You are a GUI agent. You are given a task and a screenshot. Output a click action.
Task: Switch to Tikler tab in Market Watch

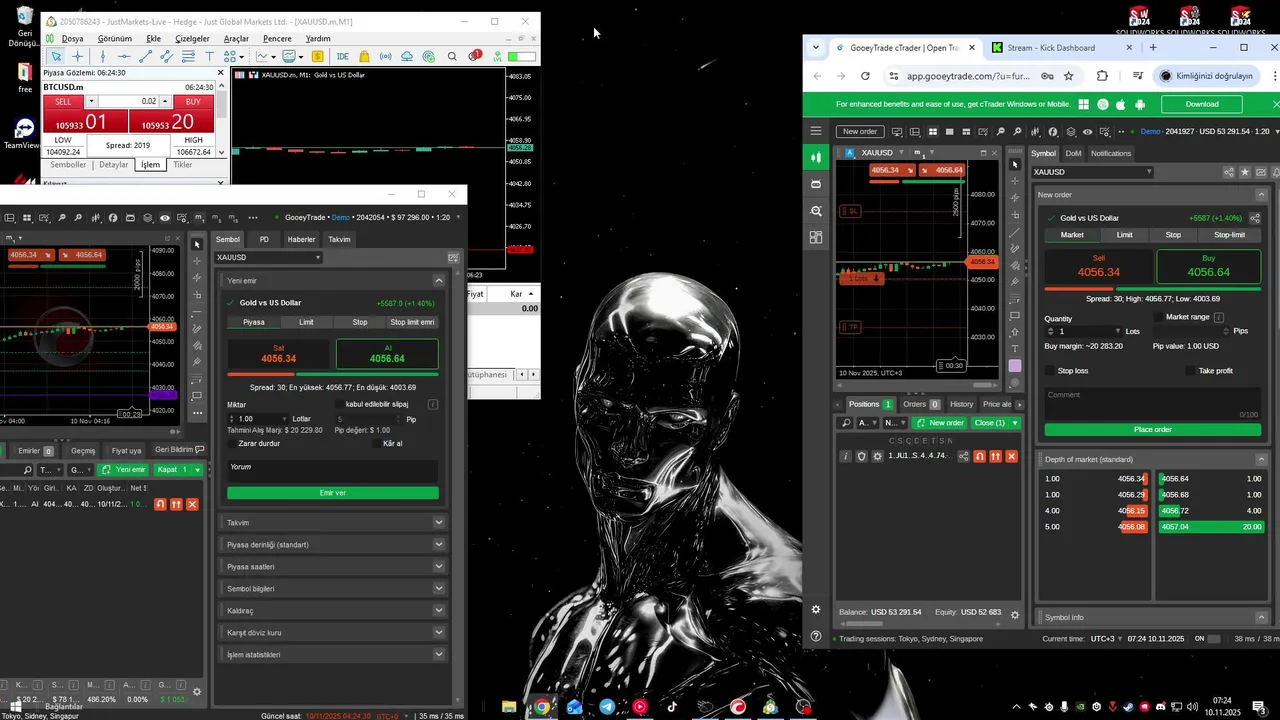tap(183, 165)
